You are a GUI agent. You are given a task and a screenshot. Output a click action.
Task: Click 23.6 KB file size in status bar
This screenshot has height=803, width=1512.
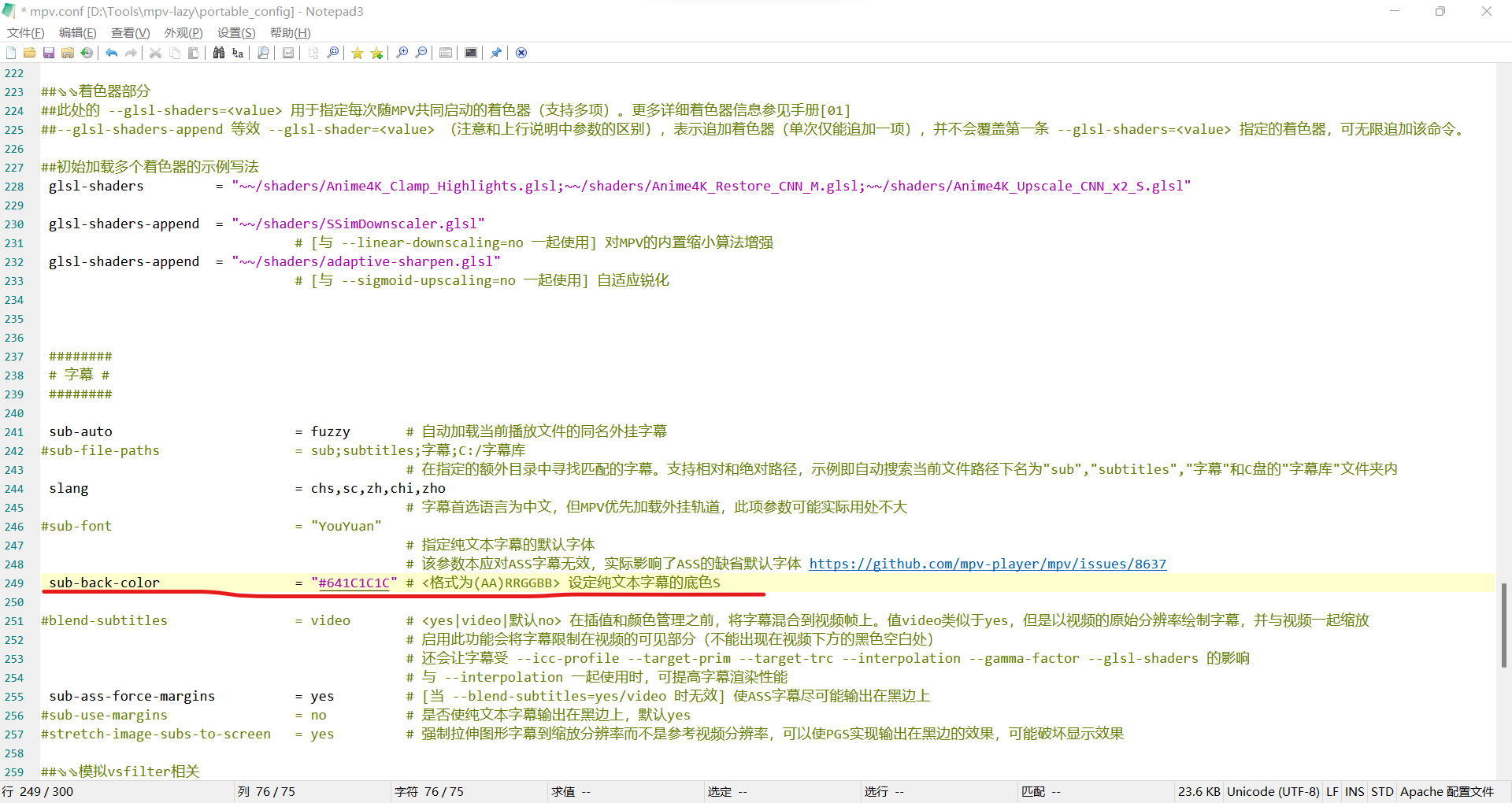point(1199,791)
